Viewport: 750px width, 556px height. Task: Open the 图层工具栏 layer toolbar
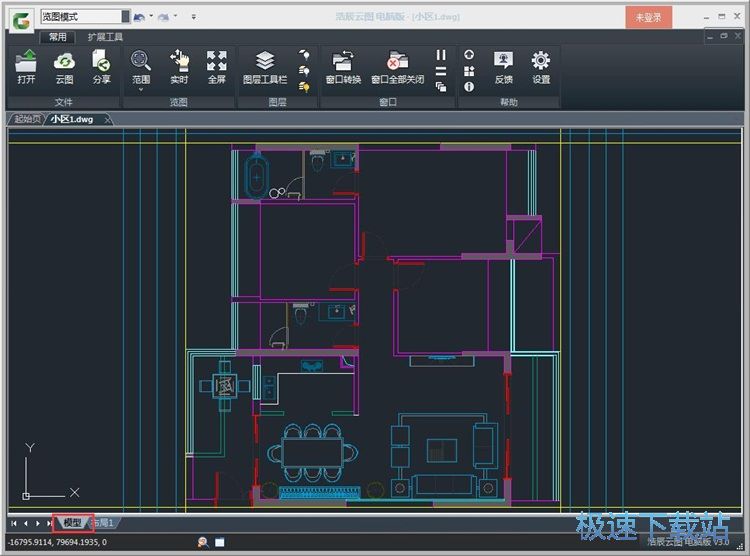265,62
